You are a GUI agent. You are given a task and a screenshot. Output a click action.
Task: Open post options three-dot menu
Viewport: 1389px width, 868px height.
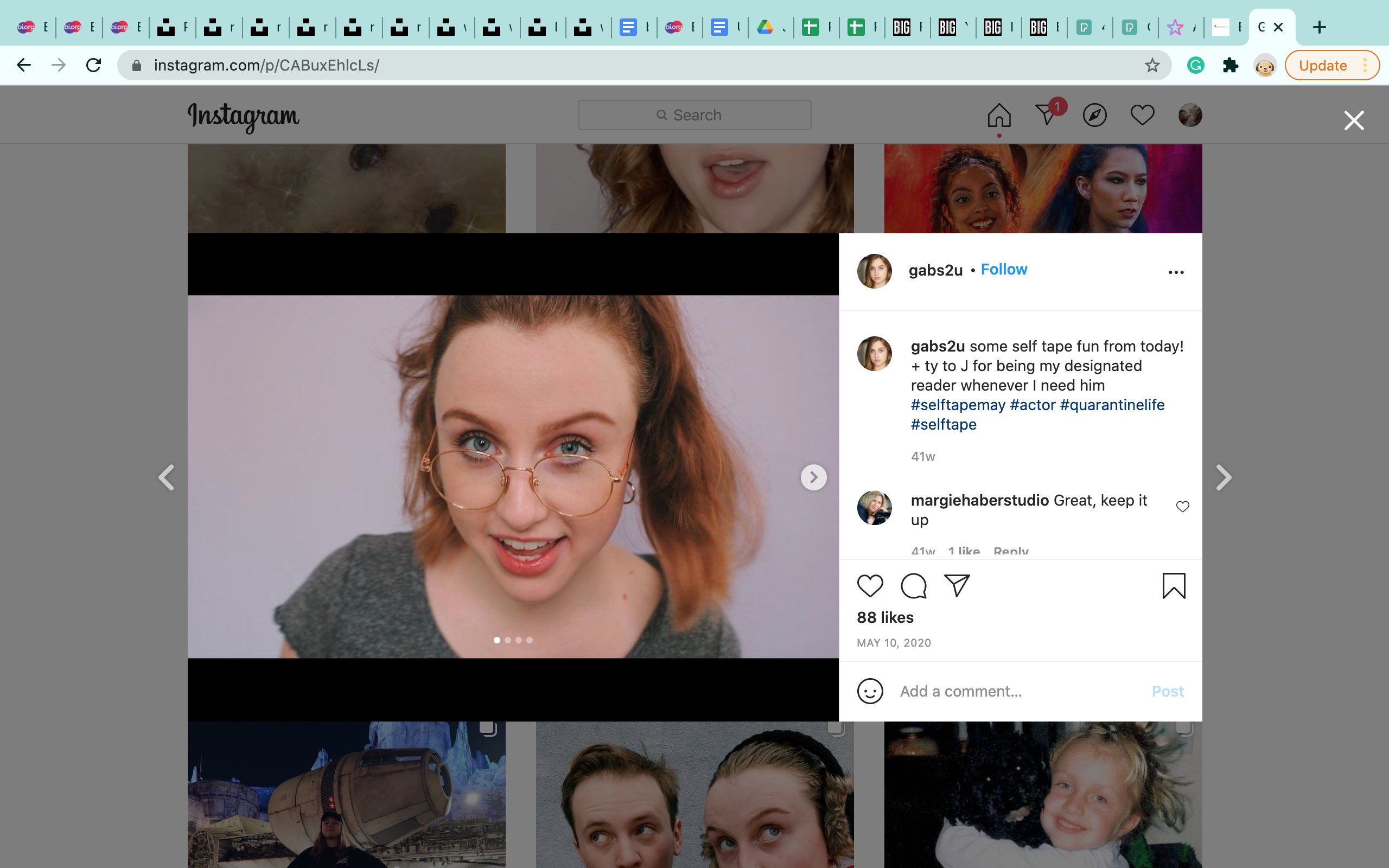click(1175, 272)
